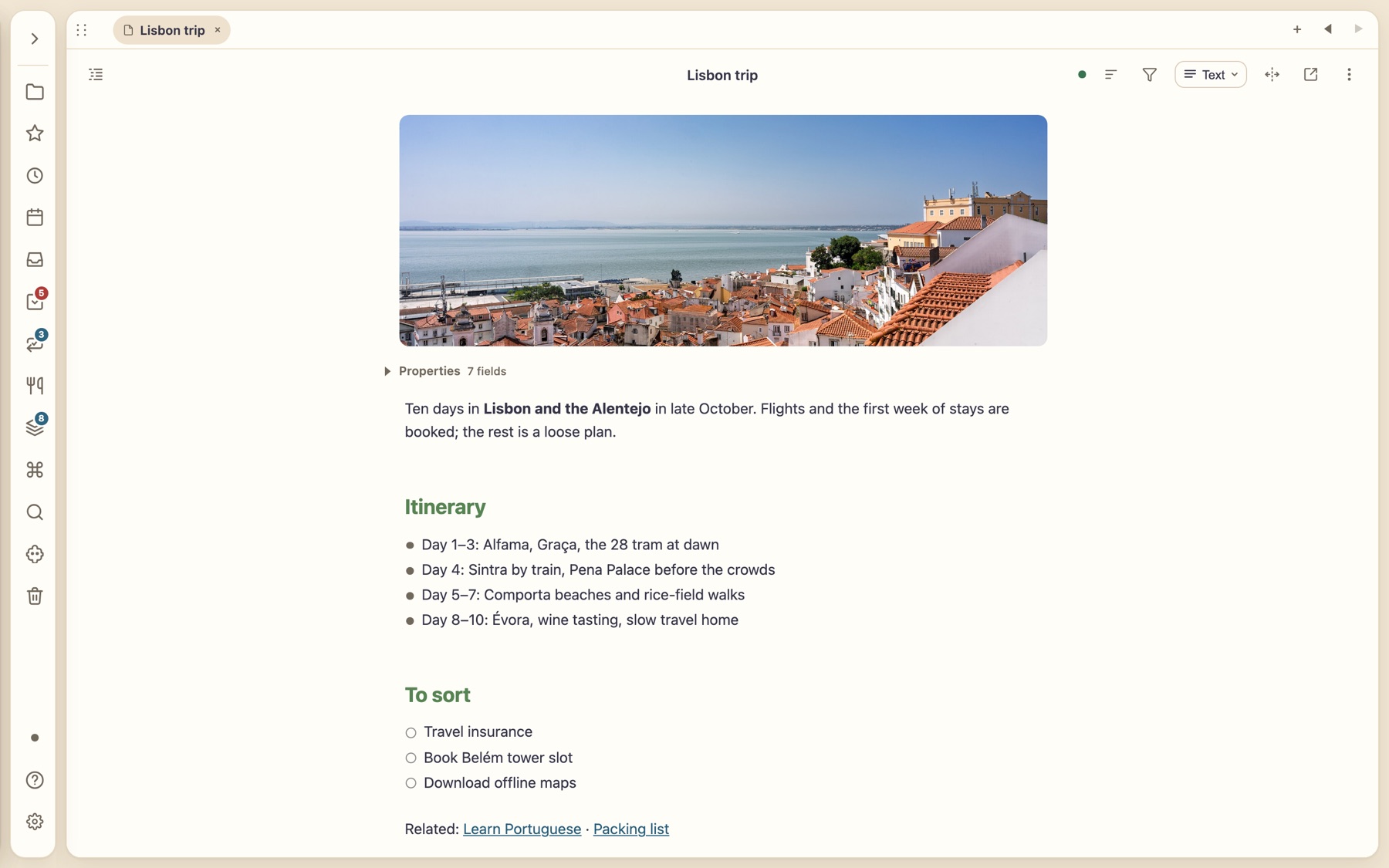
Task: Open sync icon with badge 3
Action: tap(35, 342)
